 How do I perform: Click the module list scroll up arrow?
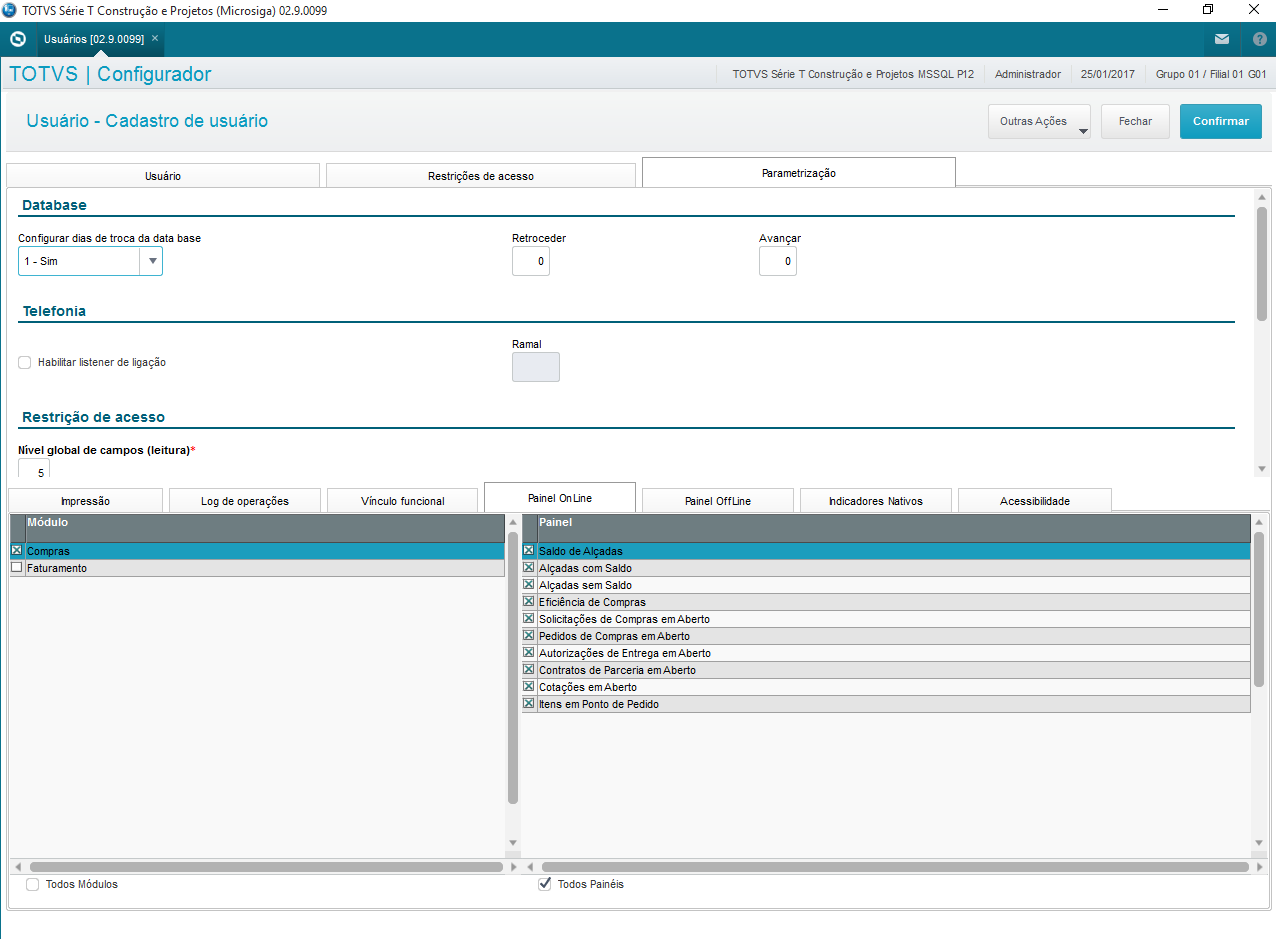(x=513, y=521)
